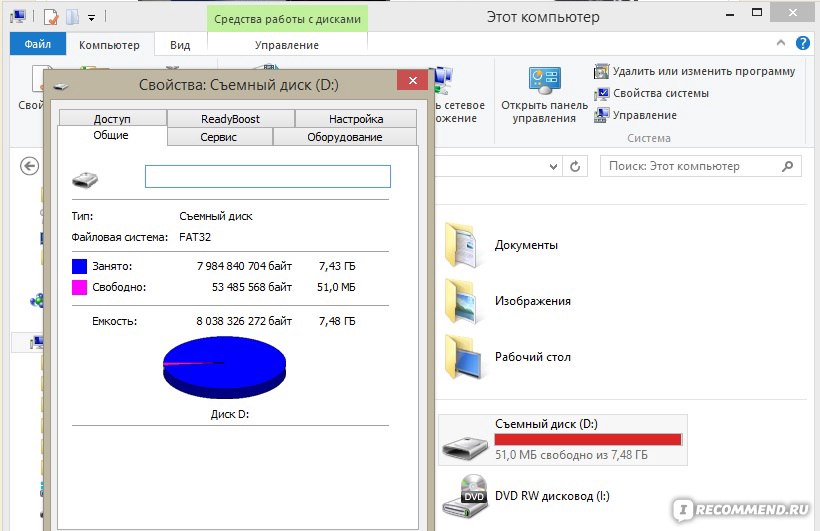Click the removable drive icon in dialog
The width and height of the screenshot is (820, 531).
(x=85, y=180)
